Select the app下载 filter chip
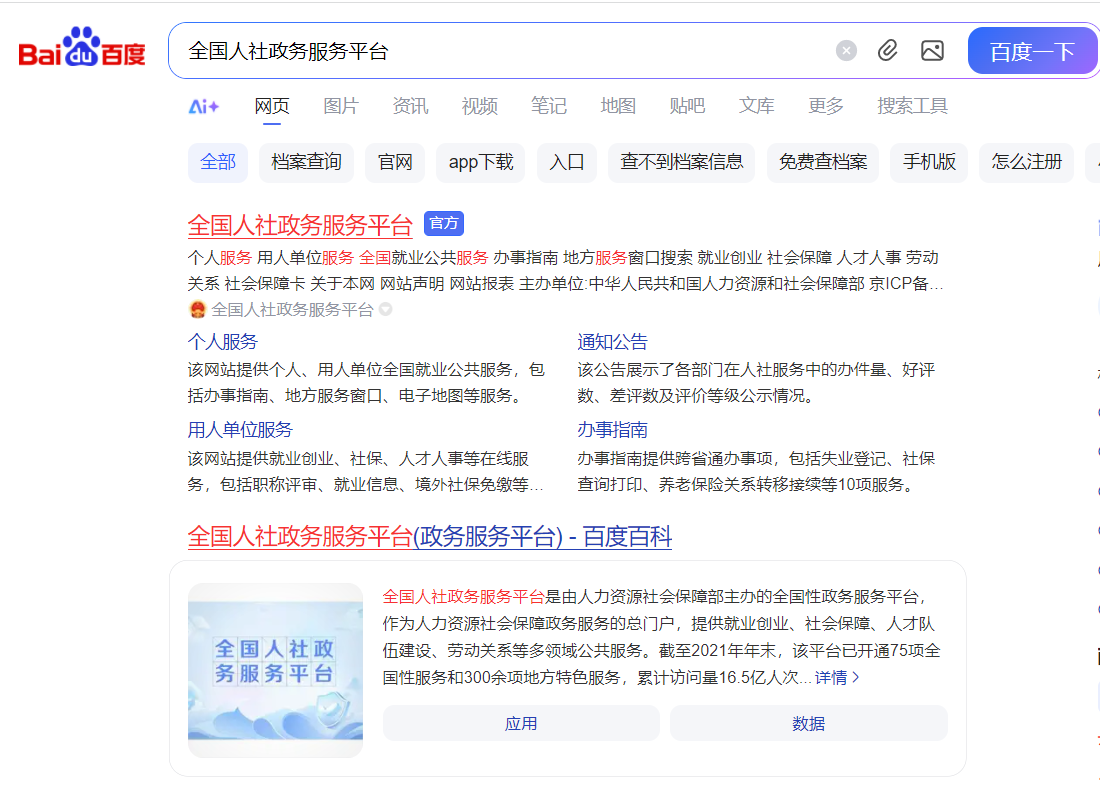 point(480,162)
